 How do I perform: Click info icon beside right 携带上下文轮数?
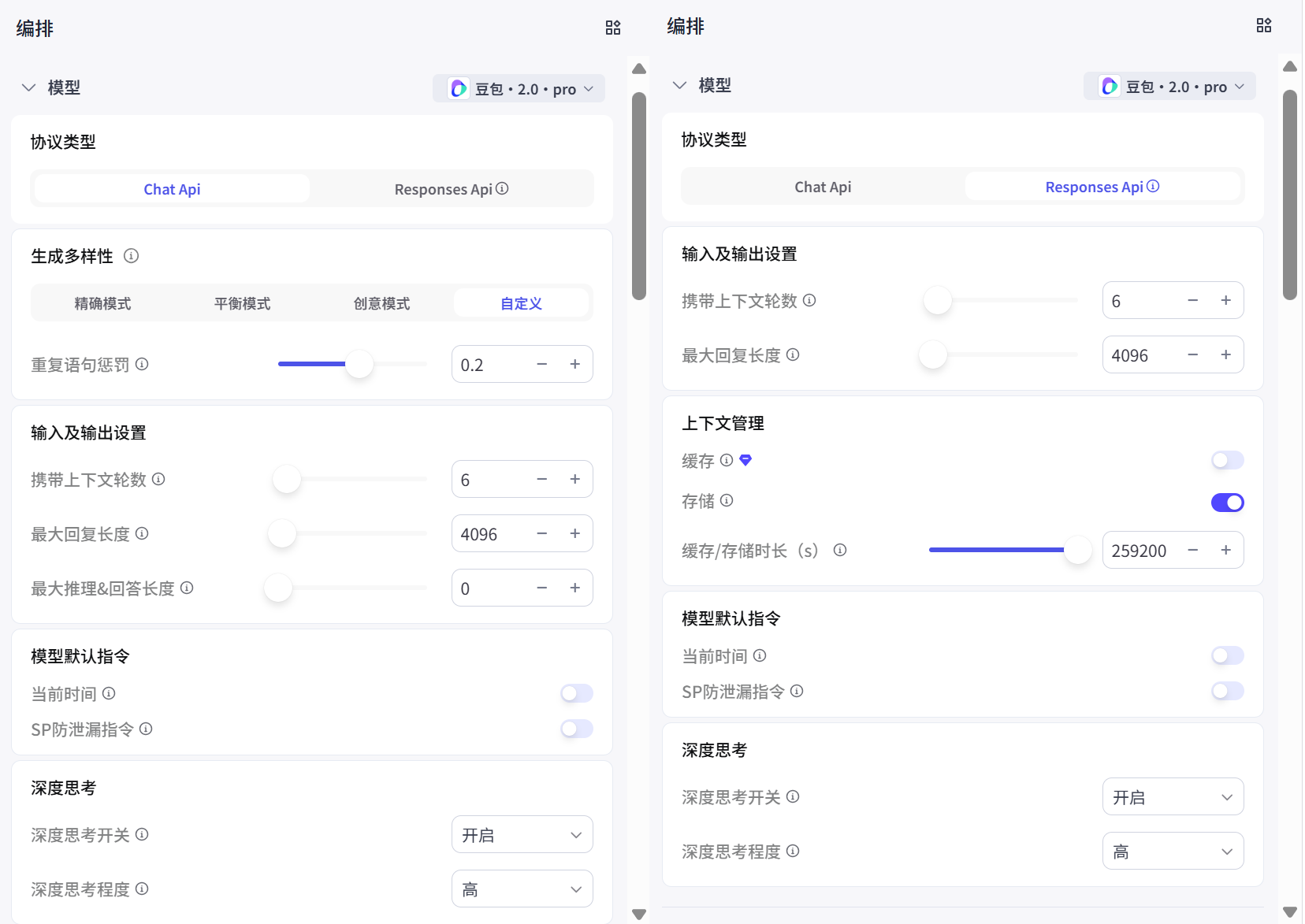pos(809,300)
